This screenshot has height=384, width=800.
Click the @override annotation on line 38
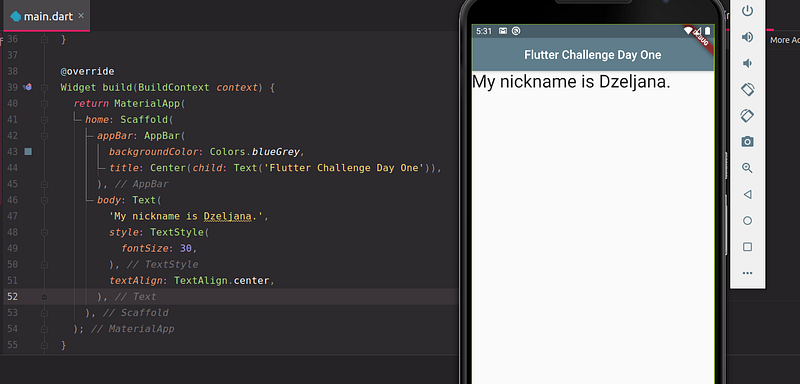[x=87, y=71]
